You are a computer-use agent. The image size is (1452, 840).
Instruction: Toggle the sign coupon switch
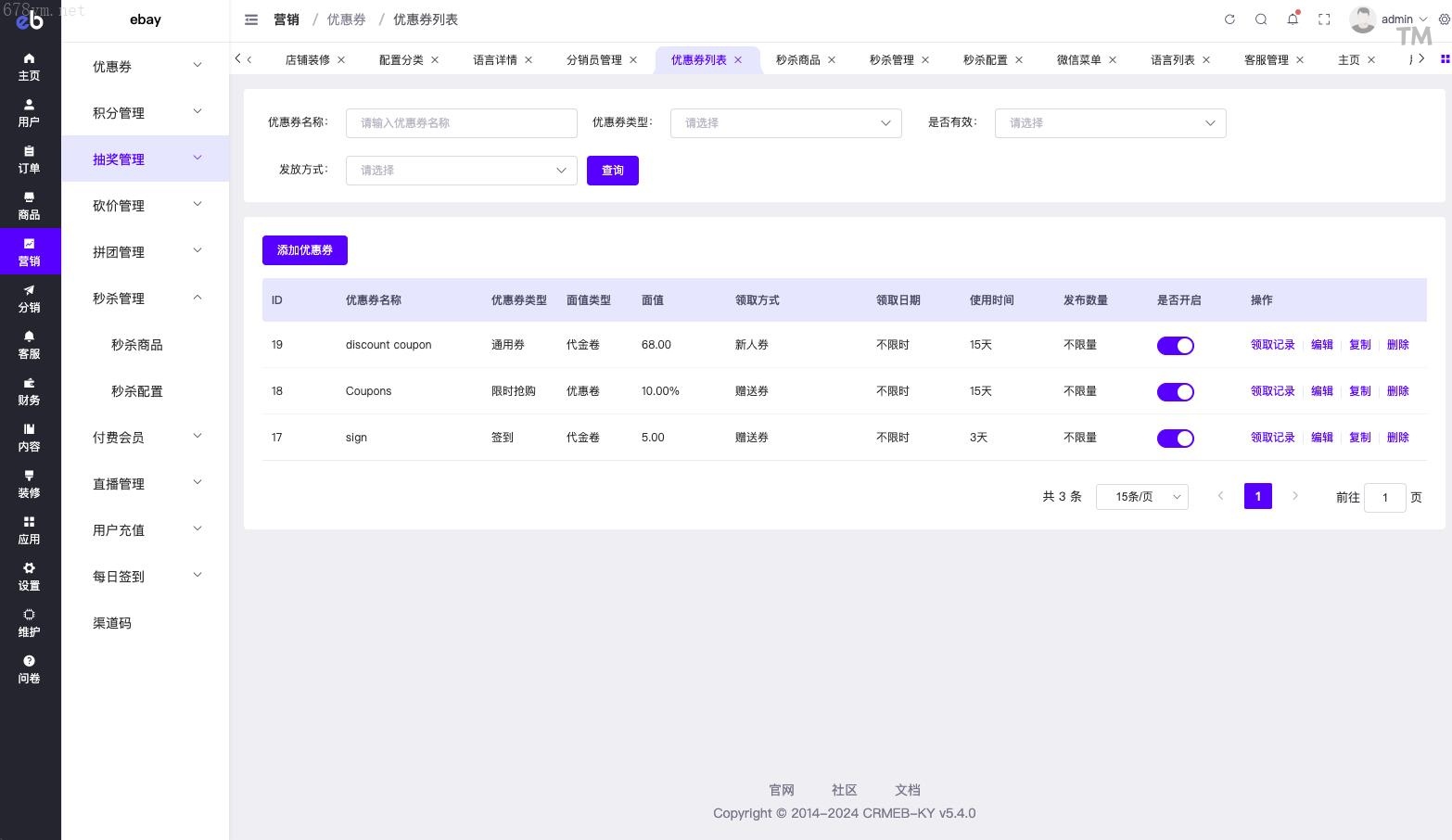1175,439
